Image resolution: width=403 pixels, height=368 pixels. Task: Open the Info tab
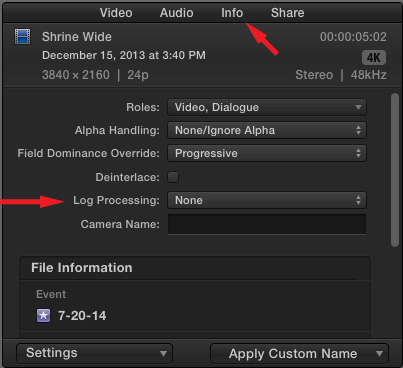(232, 13)
